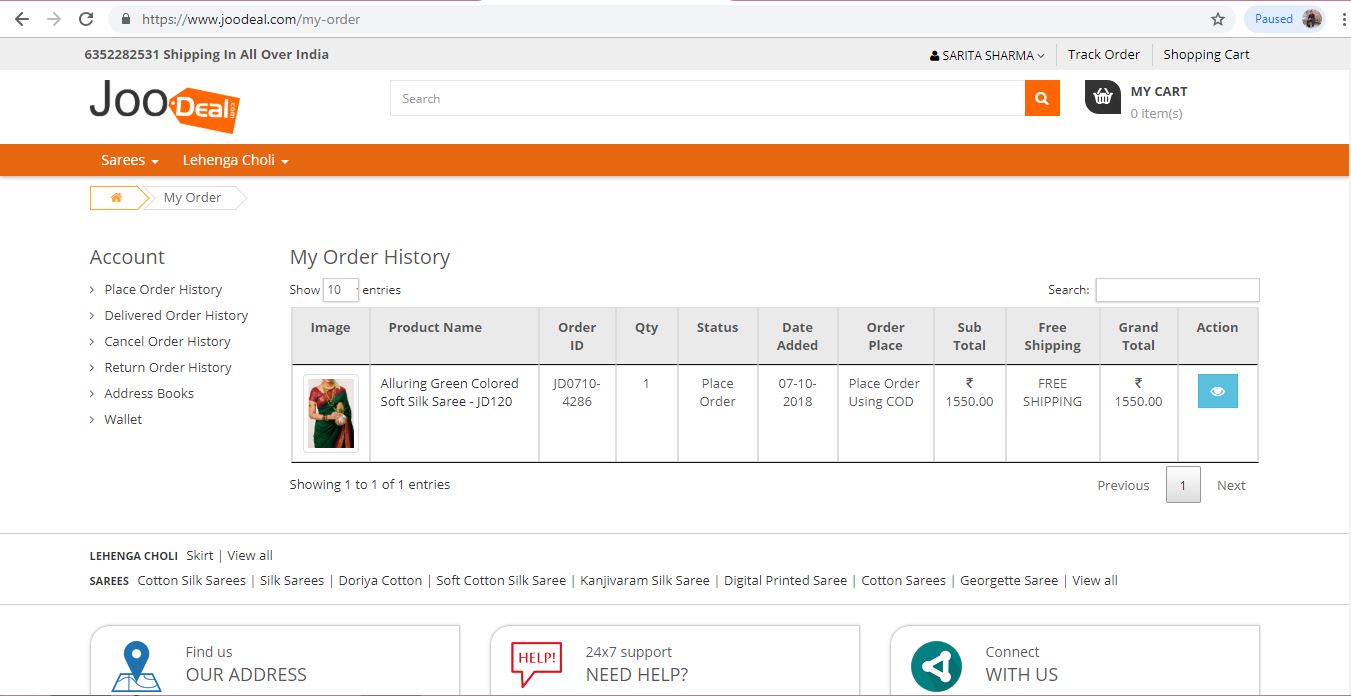Click the Connect with us share icon
The width and height of the screenshot is (1351, 696).
[936, 667]
